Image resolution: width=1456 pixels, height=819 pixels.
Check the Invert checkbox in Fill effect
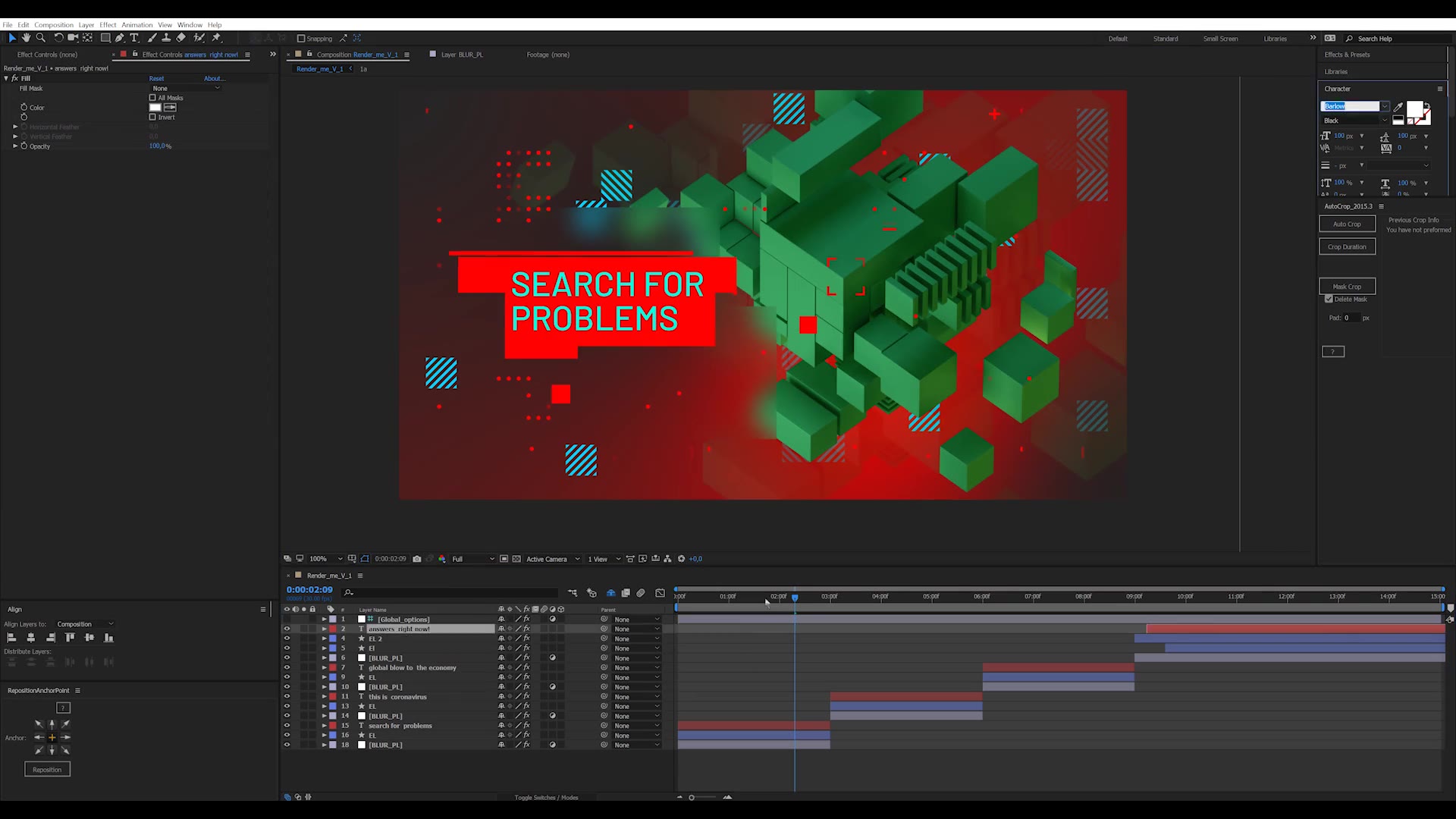coord(152,118)
